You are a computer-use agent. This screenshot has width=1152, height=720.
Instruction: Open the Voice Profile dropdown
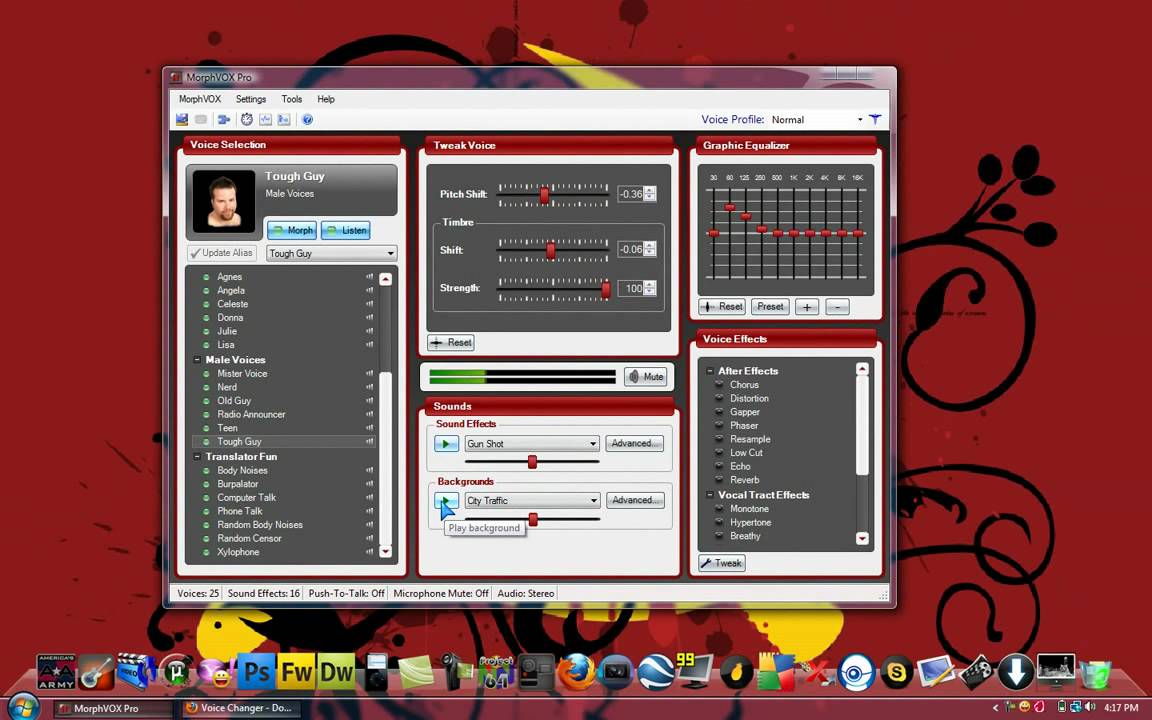pyautogui.click(x=860, y=120)
